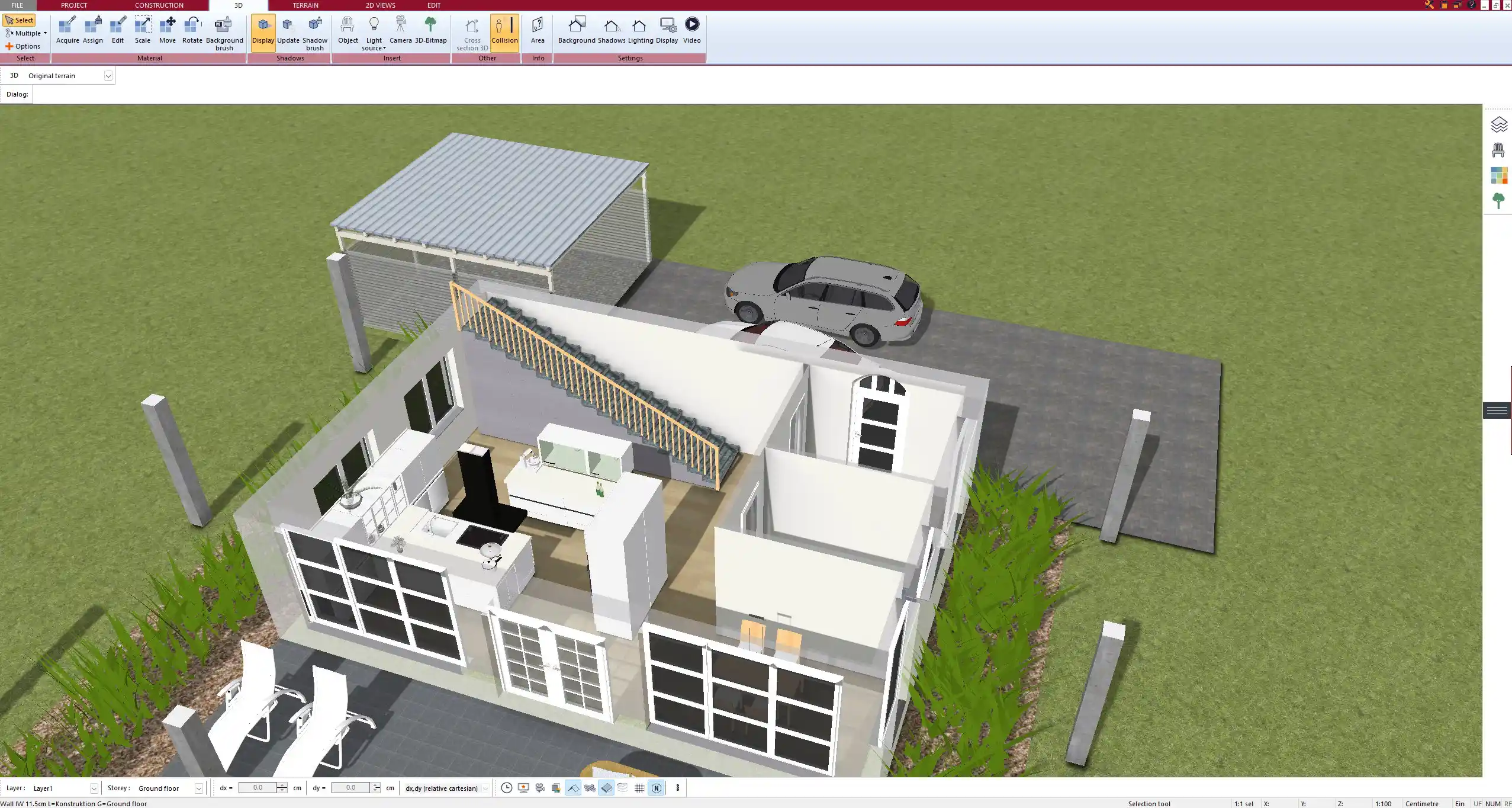1512x808 pixels.
Task: Click the Assign material tool
Action: tap(93, 30)
